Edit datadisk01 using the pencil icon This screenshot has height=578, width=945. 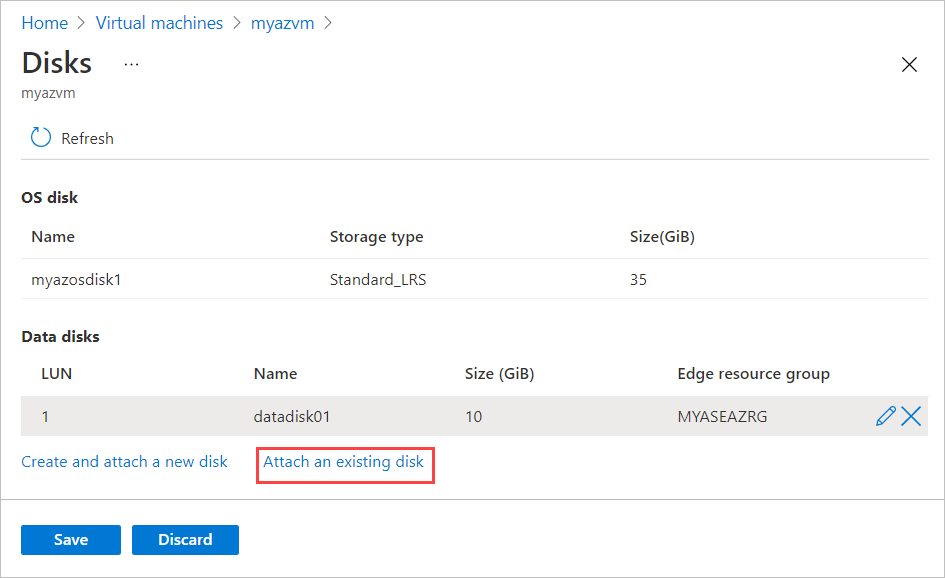886,415
